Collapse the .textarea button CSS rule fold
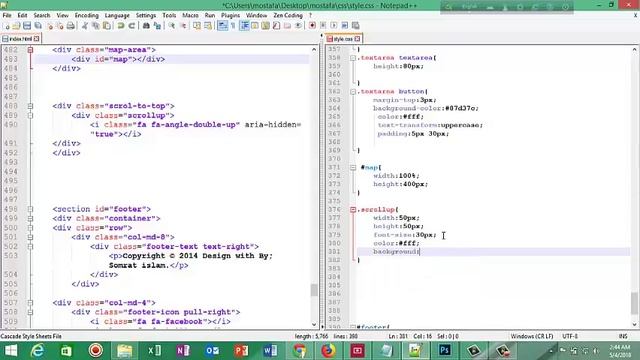This screenshot has height=360, width=640. pyautogui.click(x=353, y=92)
